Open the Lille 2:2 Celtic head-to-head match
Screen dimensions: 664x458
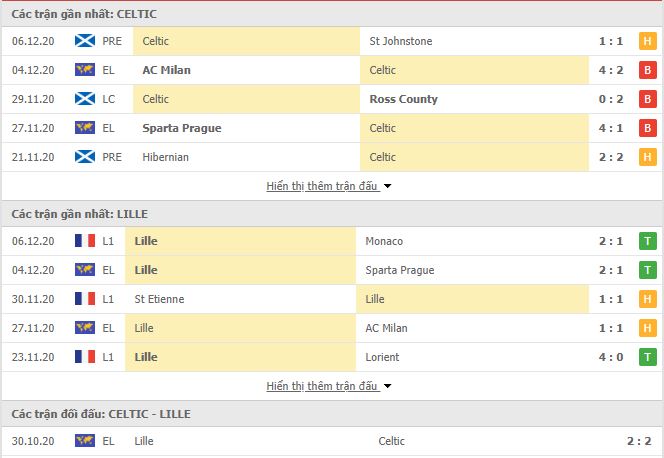332,441
